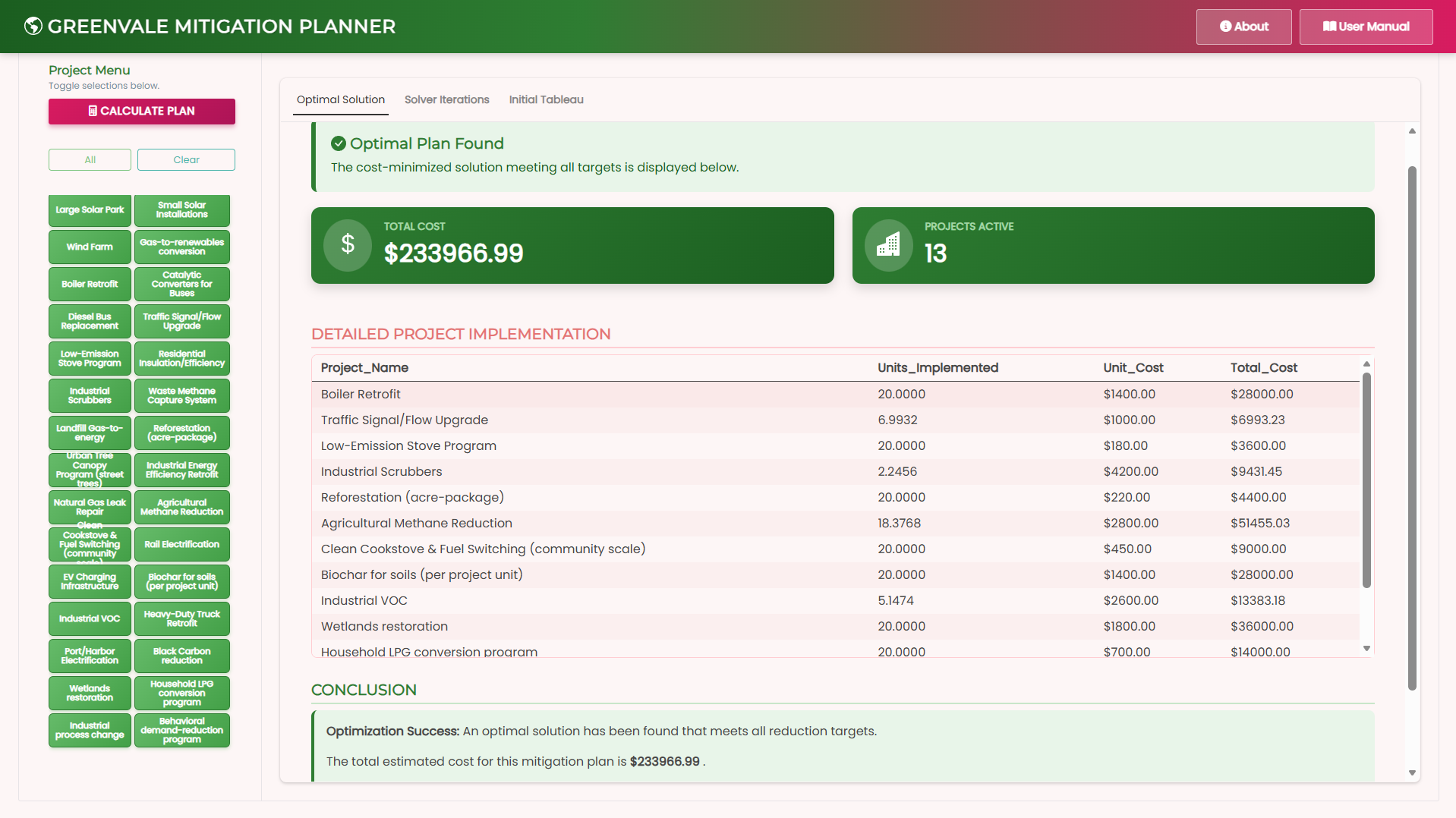Open the User Manual

click(1365, 26)
